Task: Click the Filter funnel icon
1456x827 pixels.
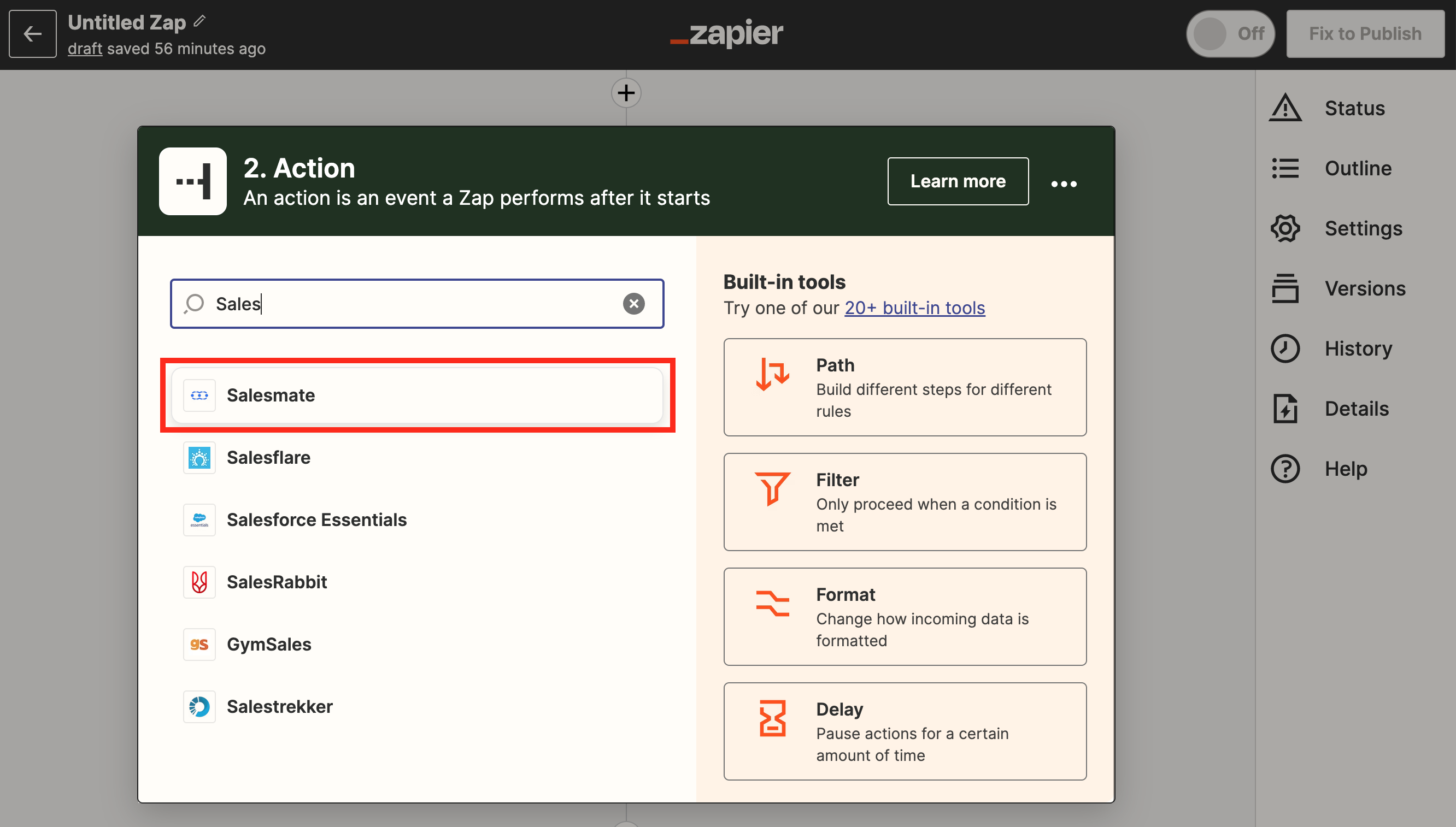Action: 772,488
